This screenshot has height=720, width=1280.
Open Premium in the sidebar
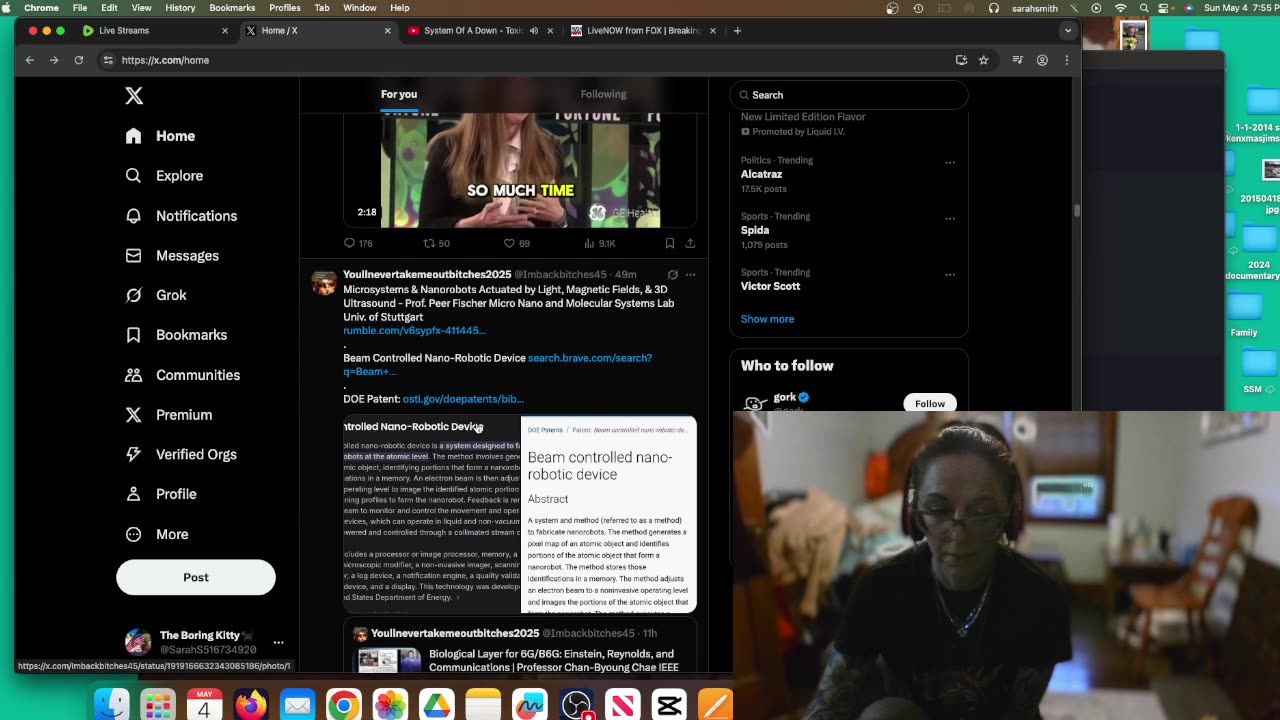click(x=168, y=415)
